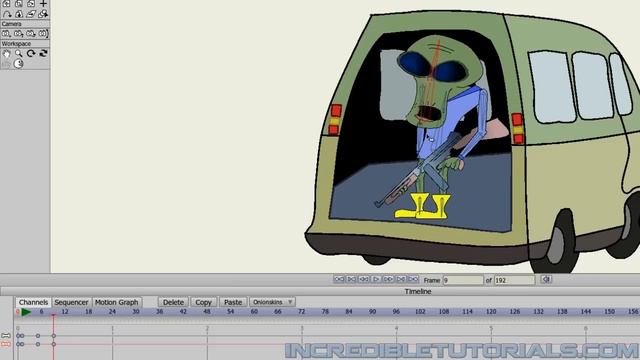Select the red highlighted bone channel icon

click(x=6, y=344)
